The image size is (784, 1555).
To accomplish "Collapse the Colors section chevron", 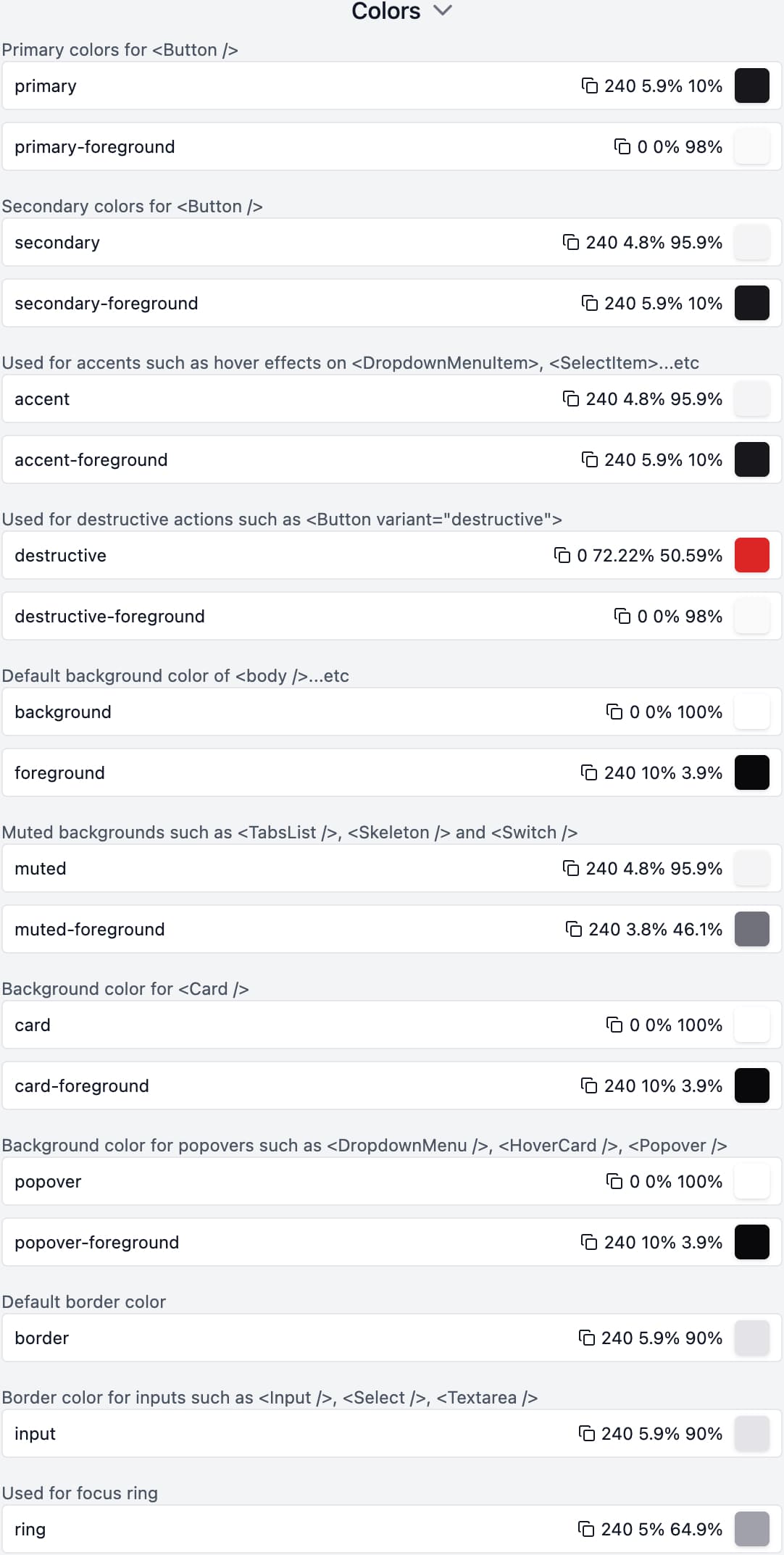I will coord(442,11).
